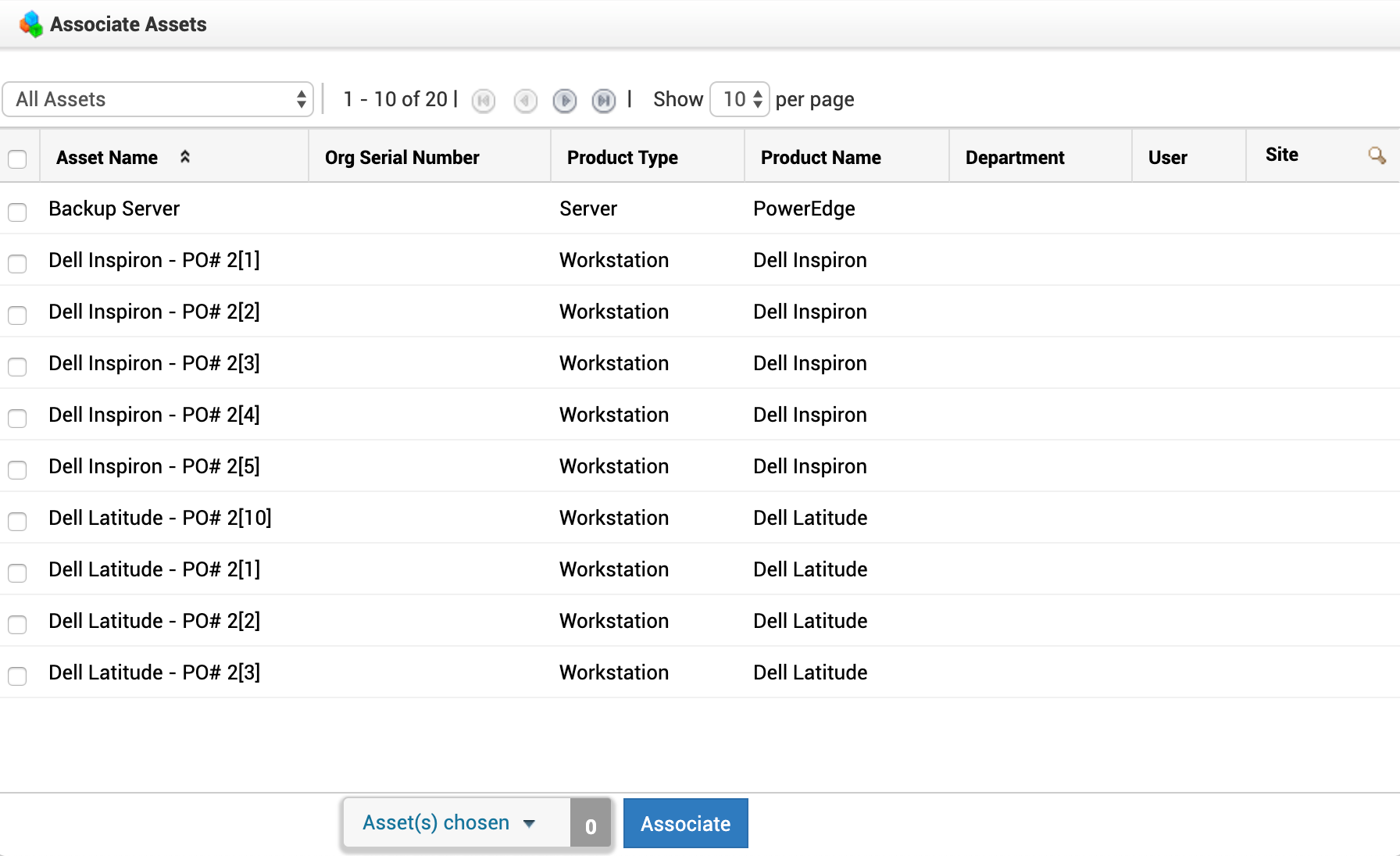Click the search magnifier icon in table header

1377,155
